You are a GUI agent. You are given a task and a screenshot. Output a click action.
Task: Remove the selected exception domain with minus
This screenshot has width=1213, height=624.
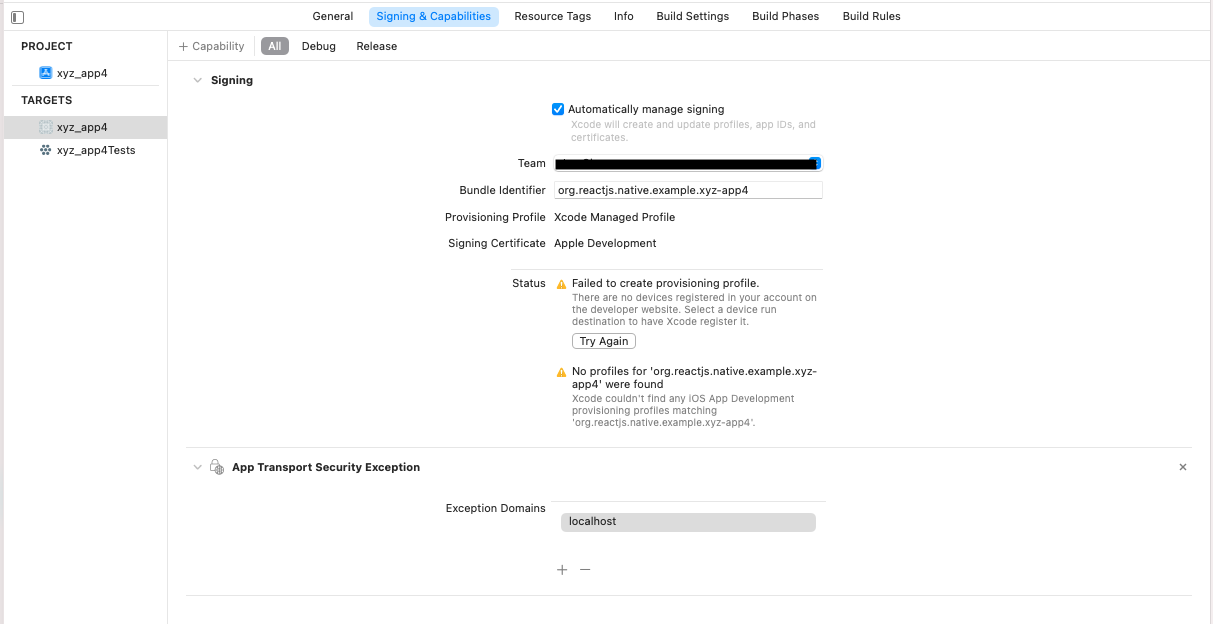coord(585,570)
